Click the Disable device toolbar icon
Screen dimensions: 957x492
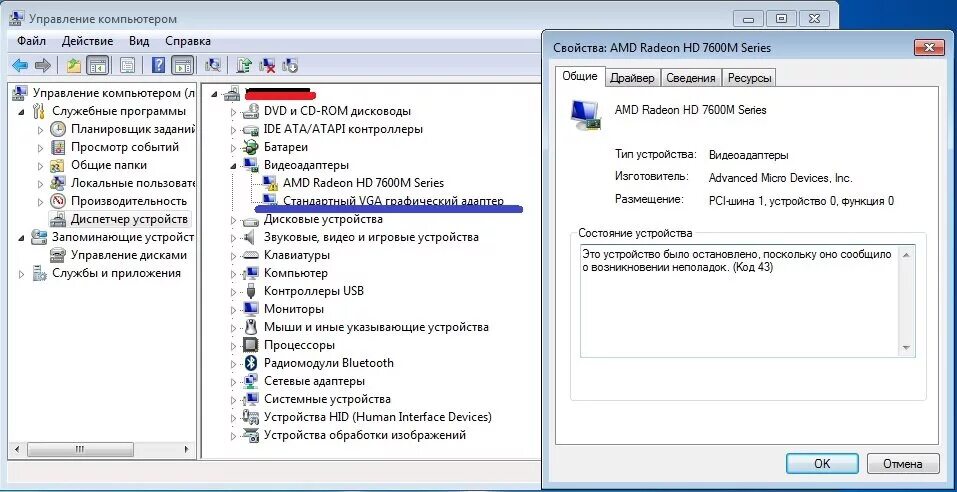tap(291, 65)
